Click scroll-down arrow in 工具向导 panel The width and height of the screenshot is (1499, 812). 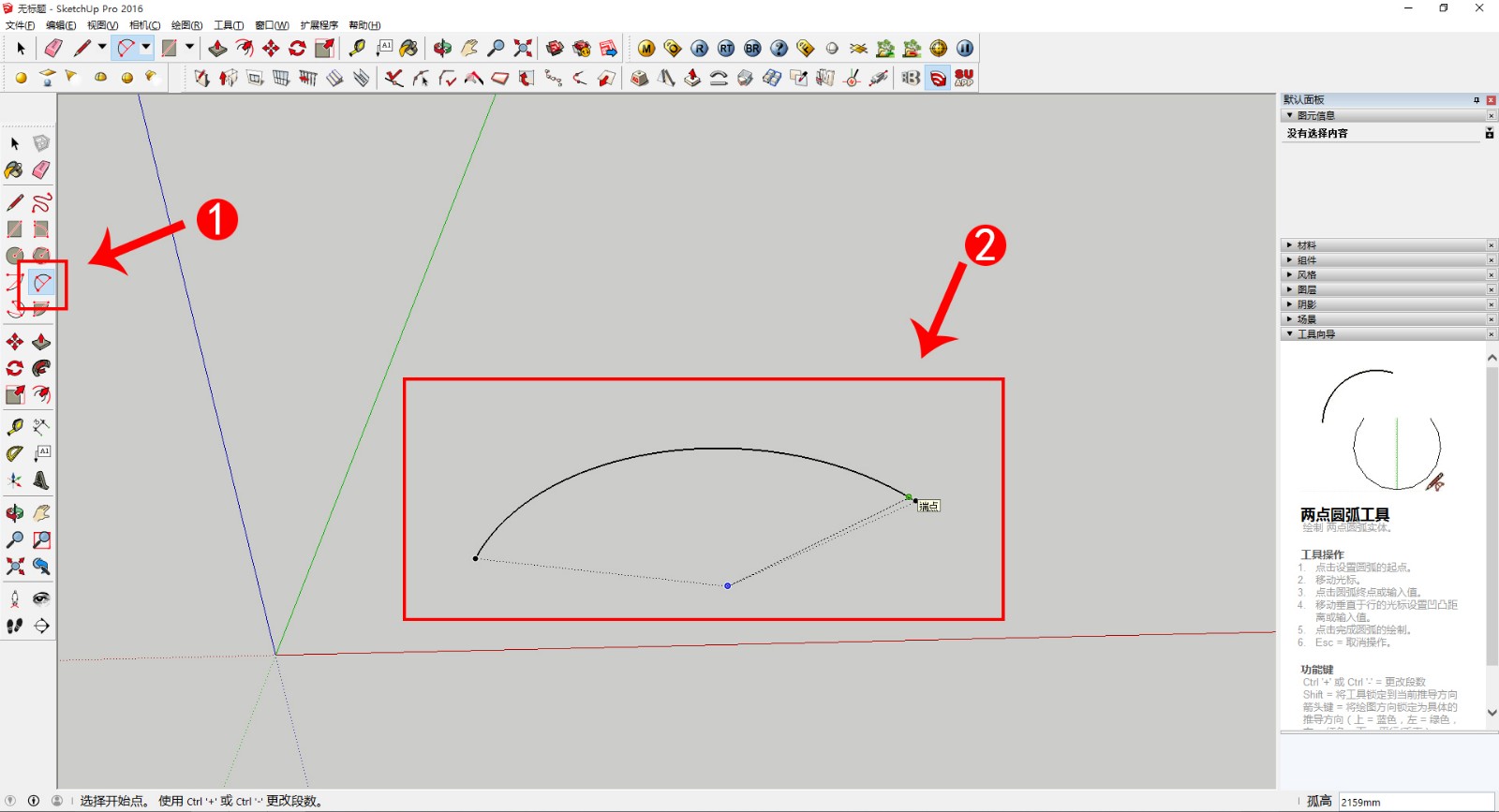coord(1492,713)
